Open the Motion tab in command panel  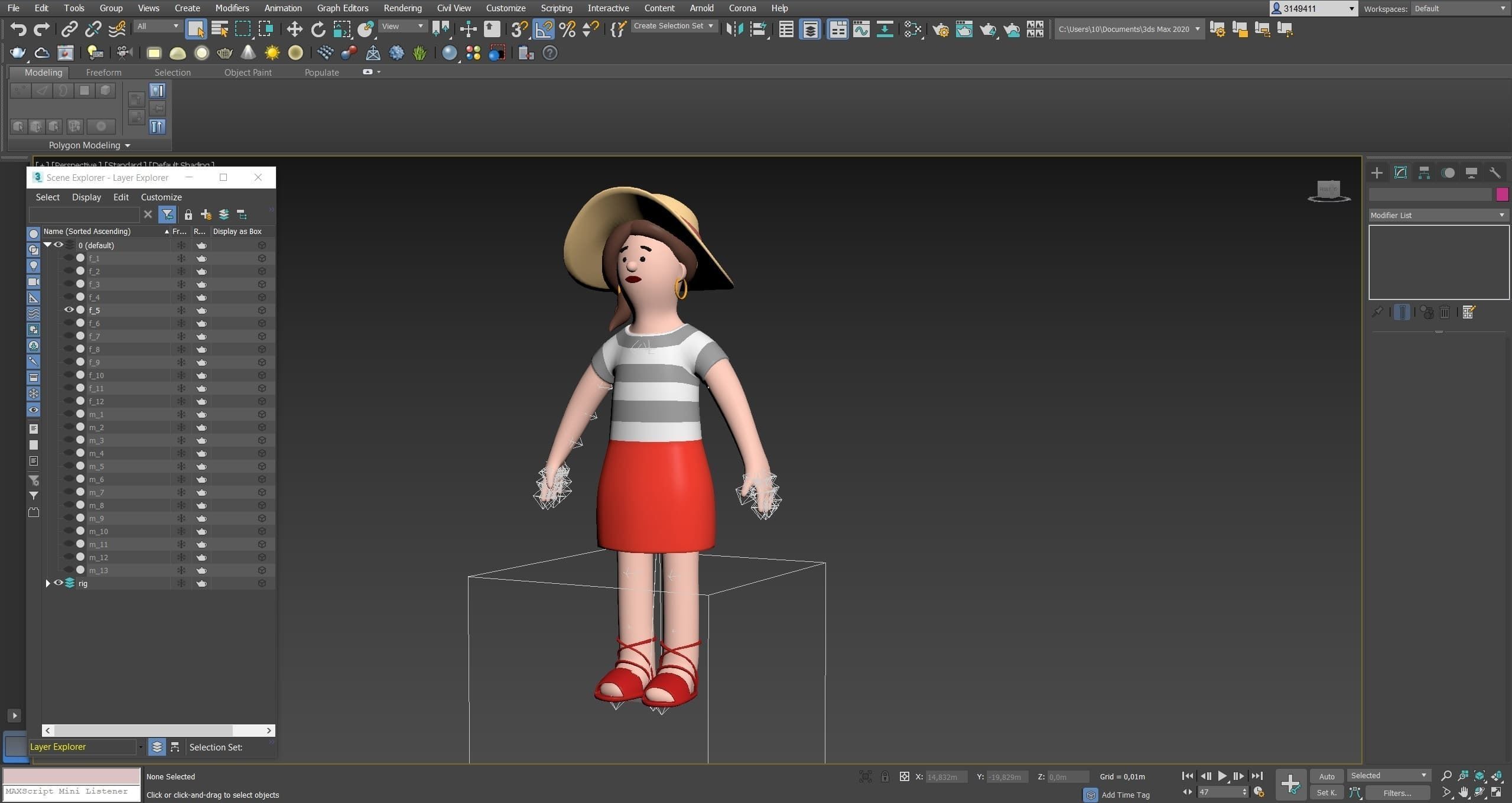click(x=1448, y=173)
